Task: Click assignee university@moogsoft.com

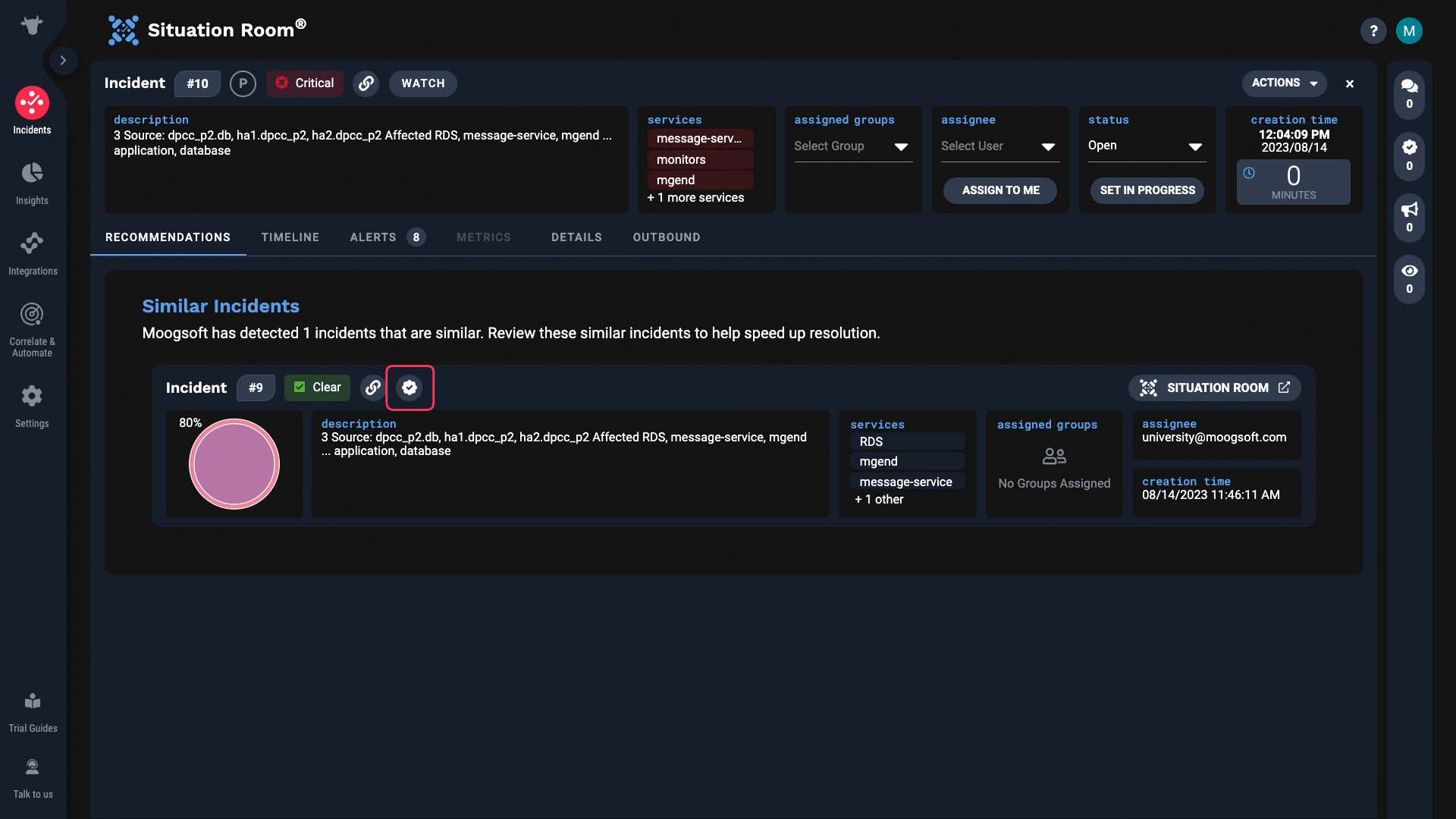Action: pos(1214,438)
